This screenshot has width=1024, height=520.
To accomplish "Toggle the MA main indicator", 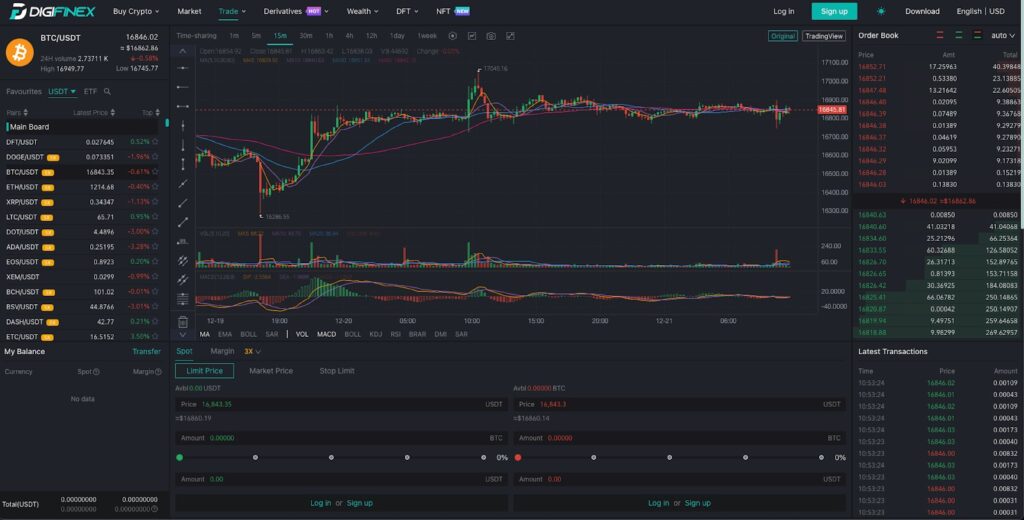I will pos(205,334).
